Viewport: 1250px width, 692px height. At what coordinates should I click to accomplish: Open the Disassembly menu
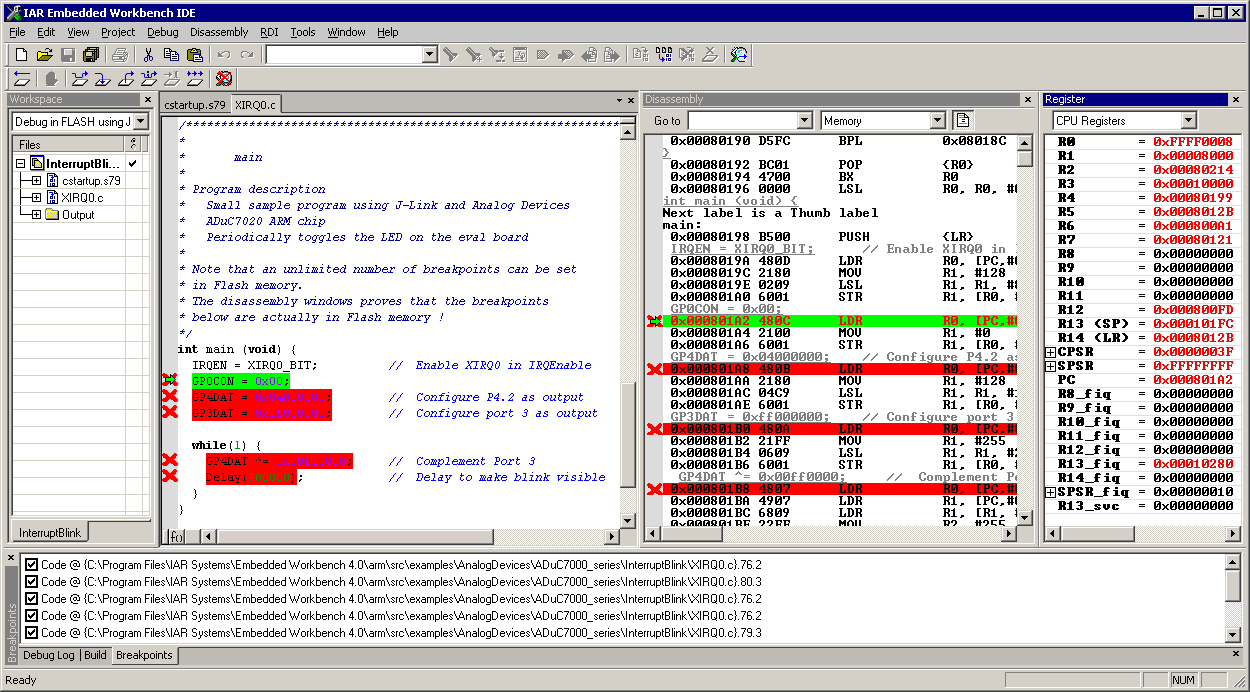point(219,32)
